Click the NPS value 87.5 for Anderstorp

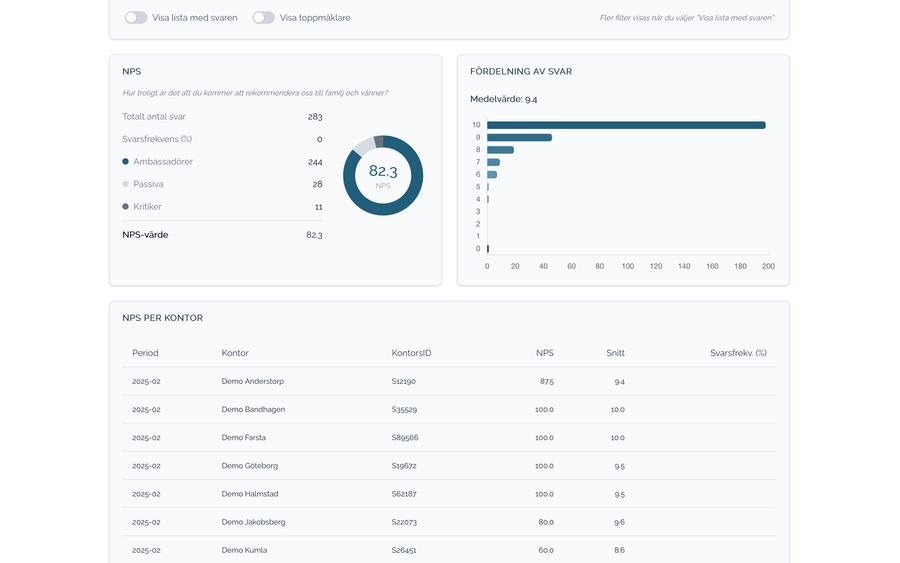547,381
